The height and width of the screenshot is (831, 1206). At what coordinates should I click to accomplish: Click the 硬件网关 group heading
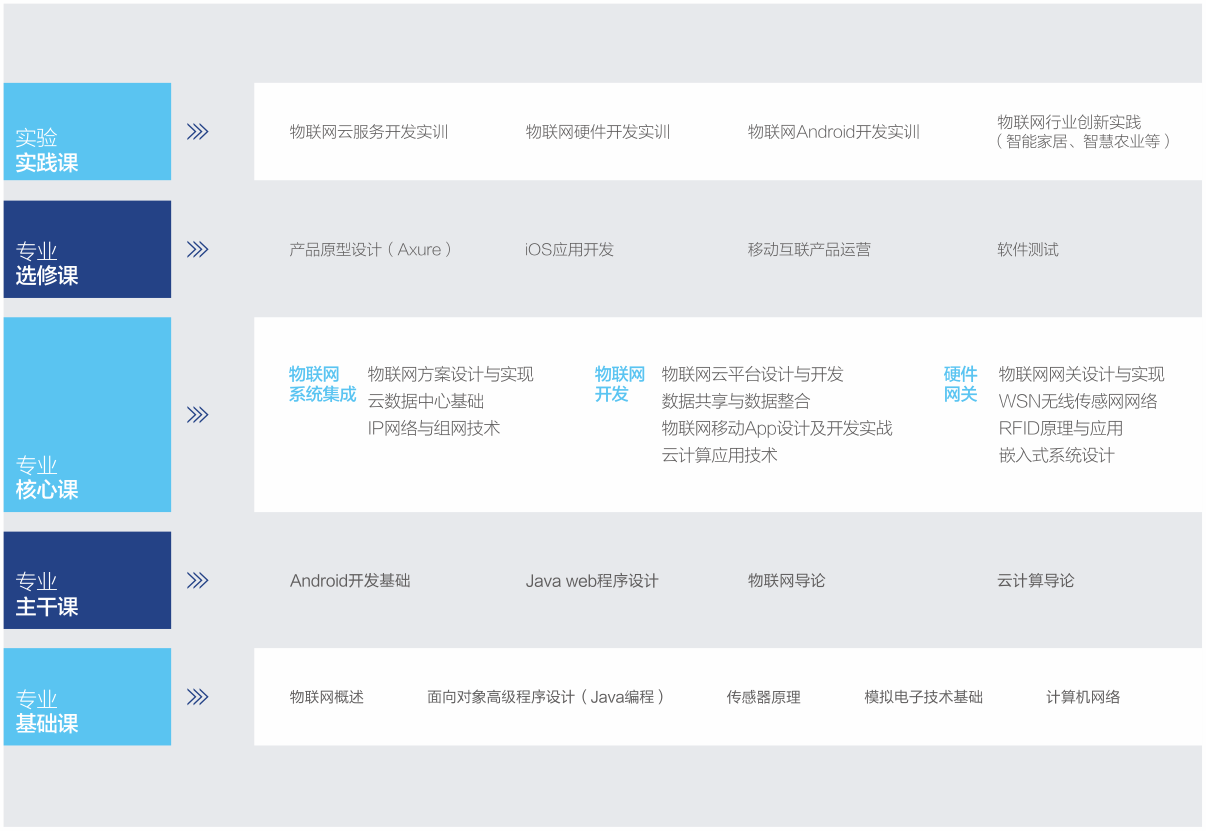960,385
